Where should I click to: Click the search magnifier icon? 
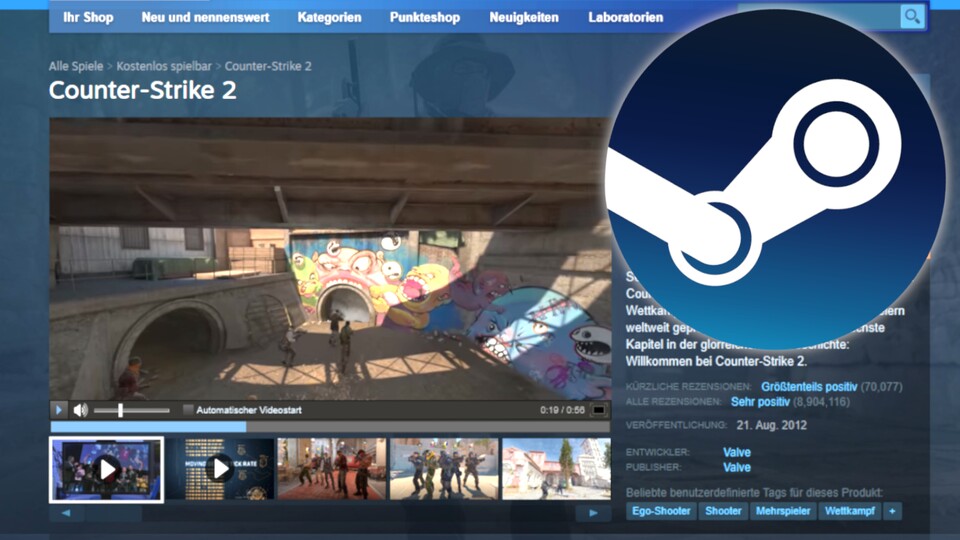point(911,16)
